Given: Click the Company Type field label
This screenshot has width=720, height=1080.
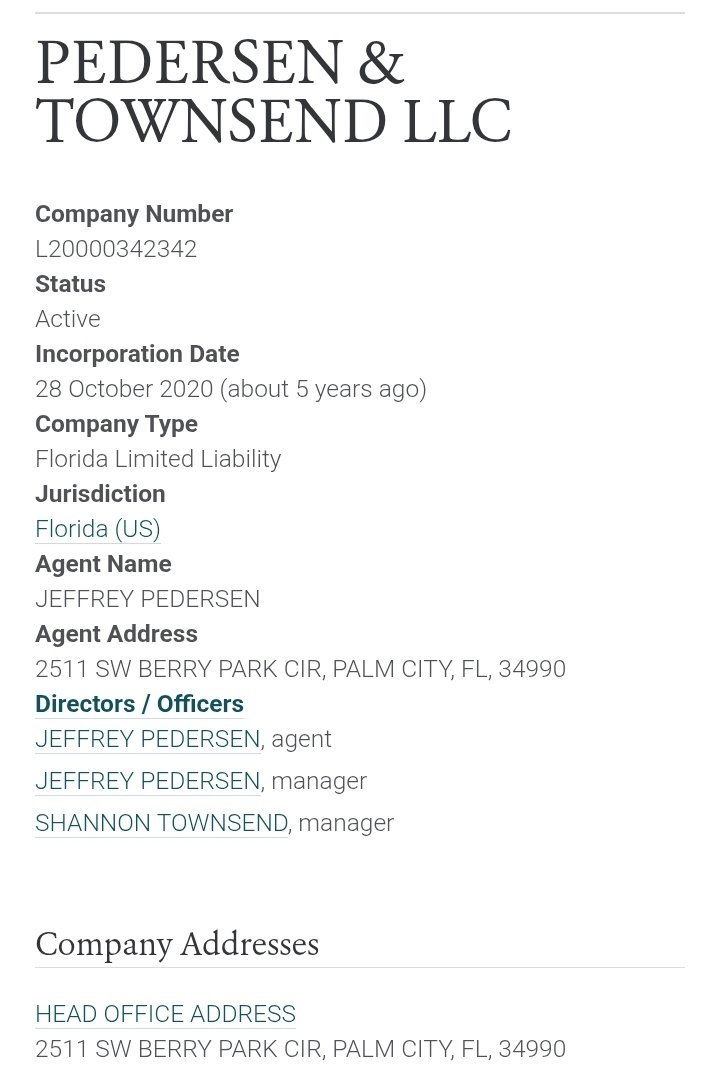Looking at the screenshot, I should click(x=116, y=424).
